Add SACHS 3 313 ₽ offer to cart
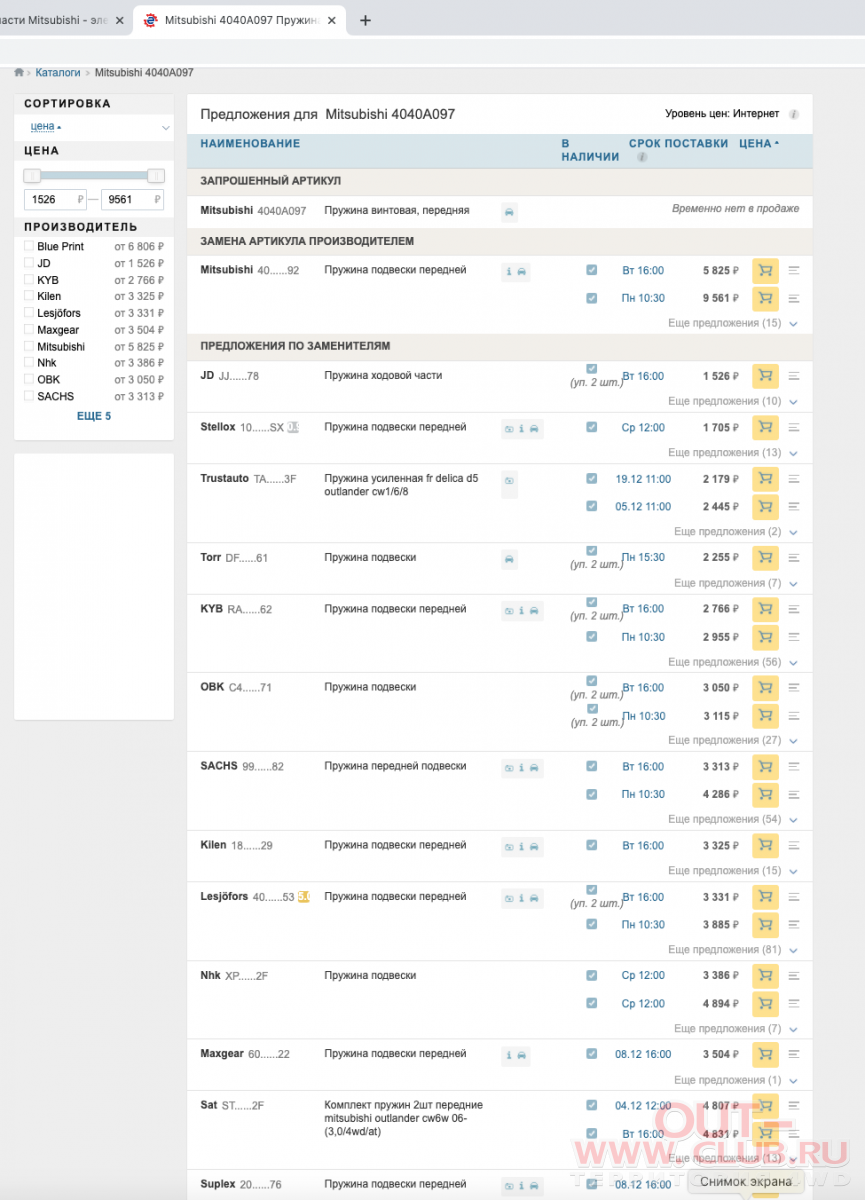 (x=765, y=766)
